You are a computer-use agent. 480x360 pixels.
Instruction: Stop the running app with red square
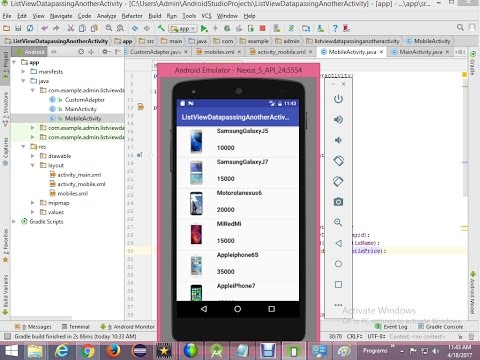pyautogui.click(x=263, y=28)
